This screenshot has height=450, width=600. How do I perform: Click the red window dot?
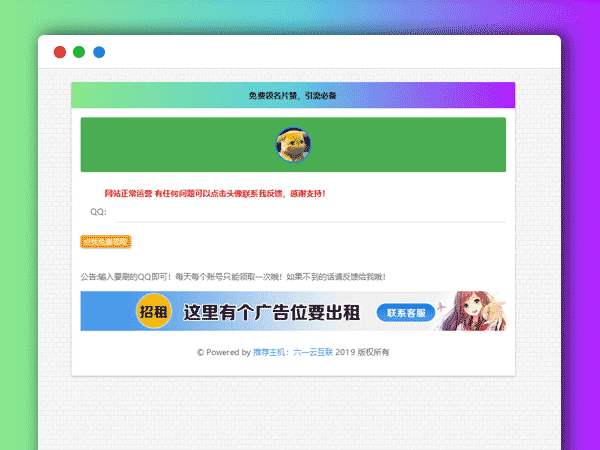tap(60, 52)
